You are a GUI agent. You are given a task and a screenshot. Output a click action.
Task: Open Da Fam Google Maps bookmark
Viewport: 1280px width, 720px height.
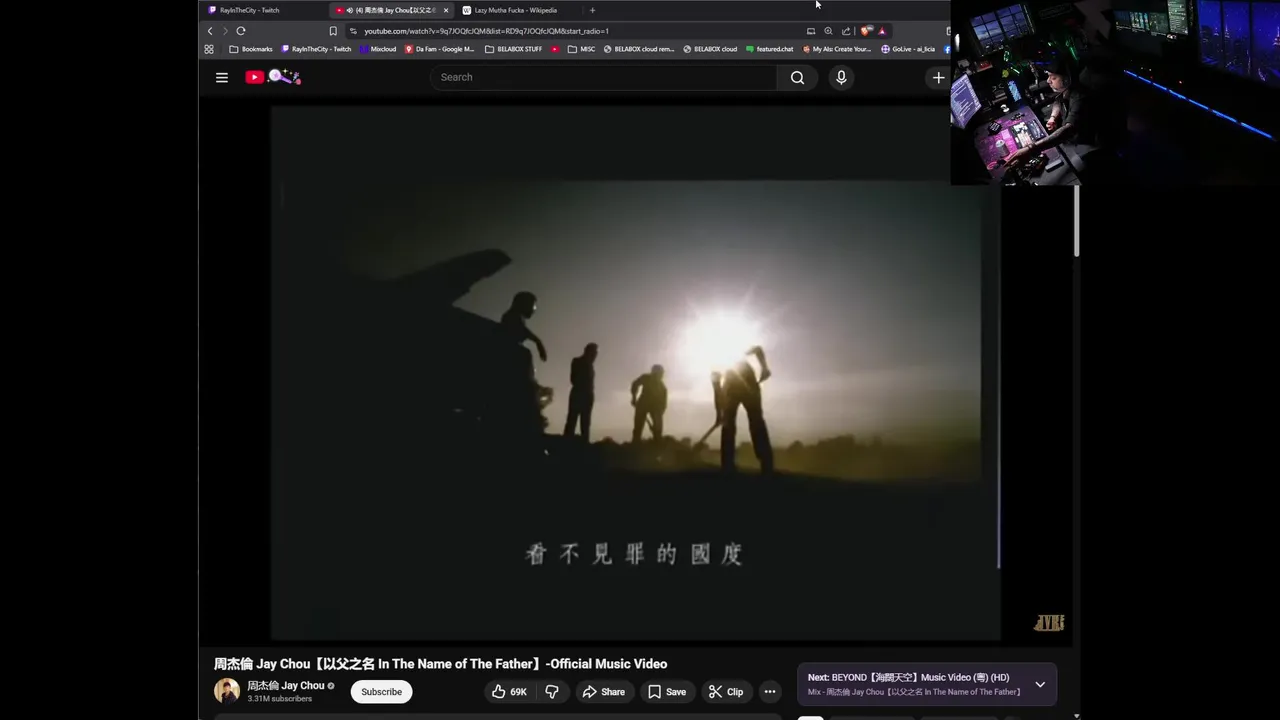click(x=440, y=49)
